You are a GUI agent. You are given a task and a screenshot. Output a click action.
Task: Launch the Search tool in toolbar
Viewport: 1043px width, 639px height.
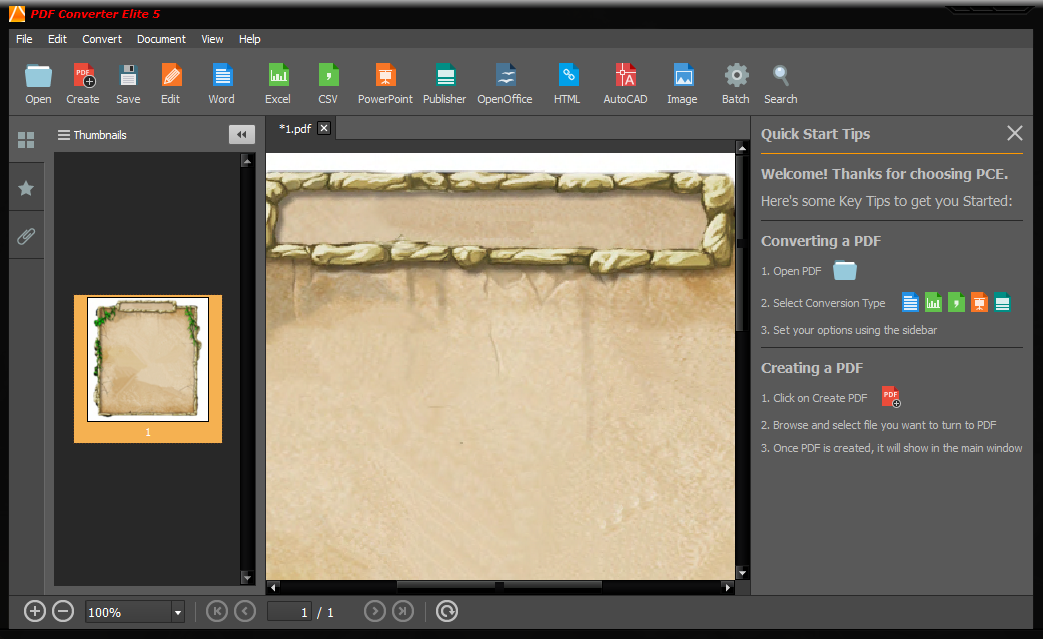click(x=781, y=84)
